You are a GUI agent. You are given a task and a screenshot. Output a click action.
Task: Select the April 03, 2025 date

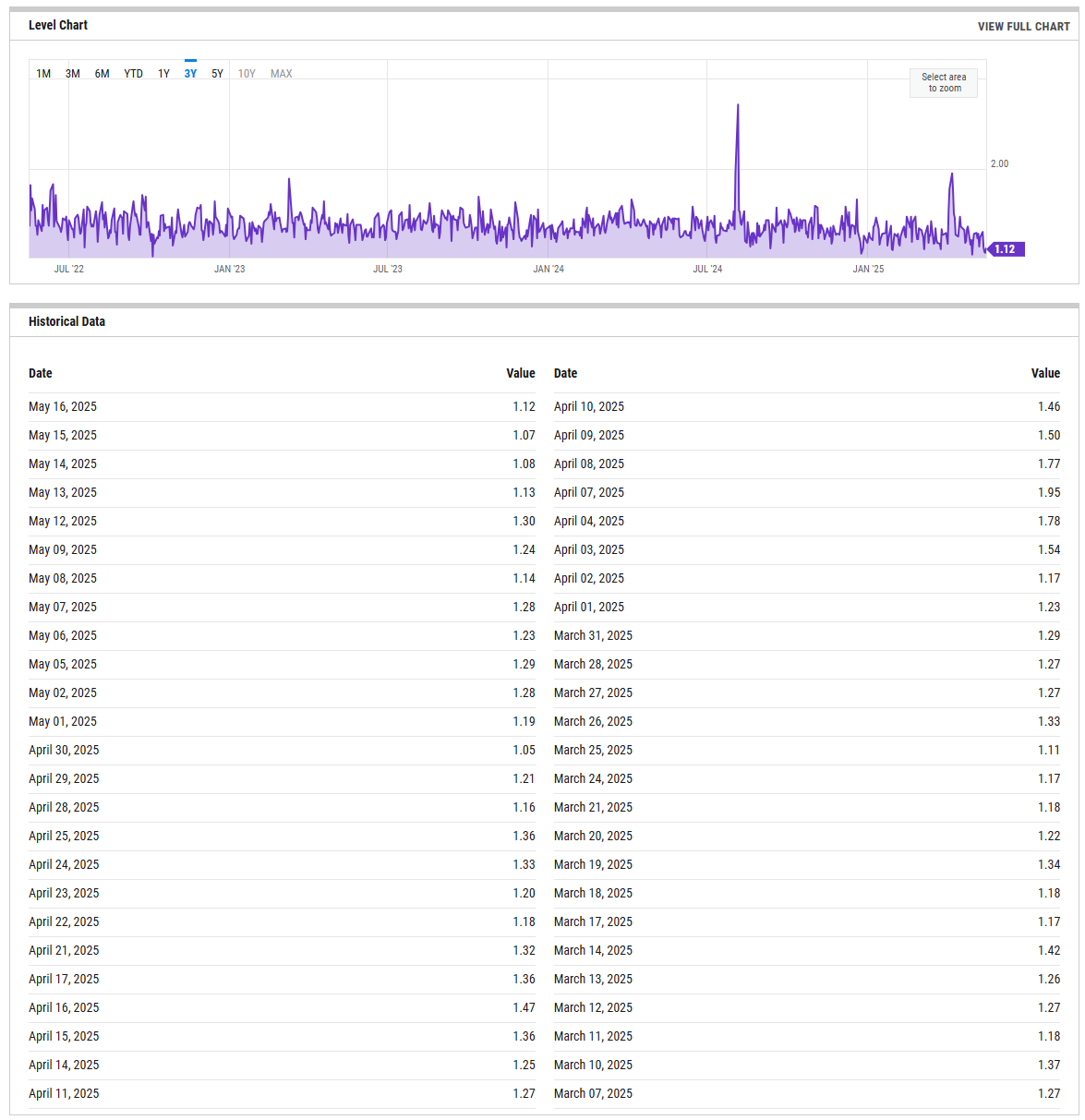[x=589, y=550]
